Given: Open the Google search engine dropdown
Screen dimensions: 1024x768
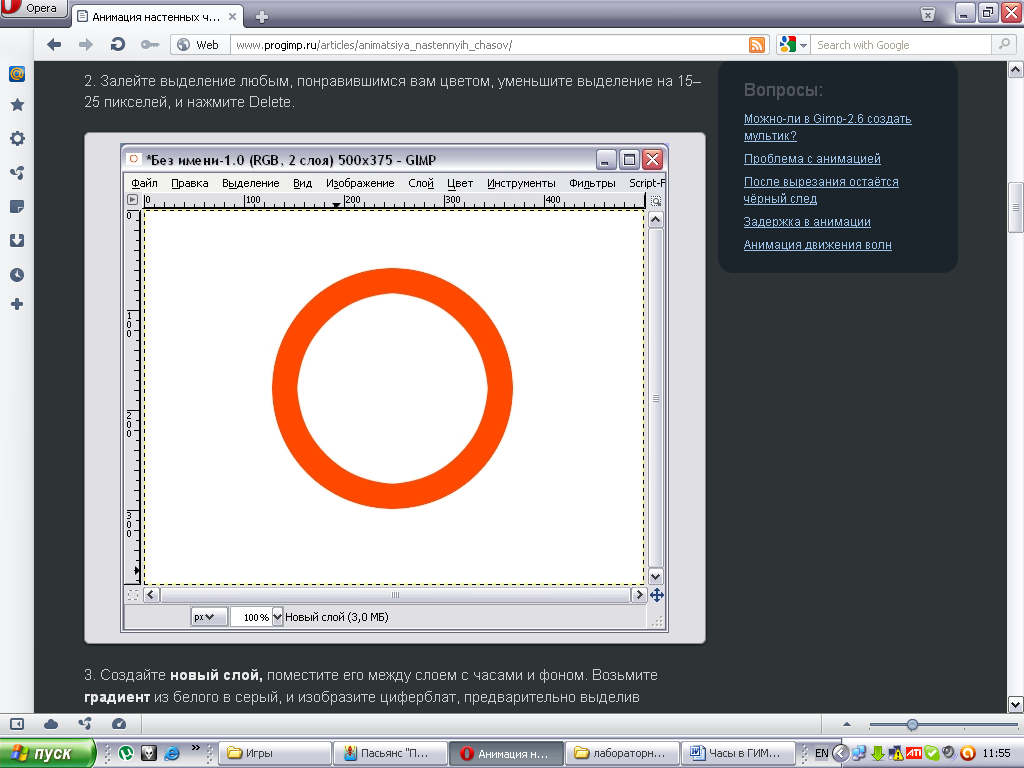Looking at the screenshot, I should point(793,44).
